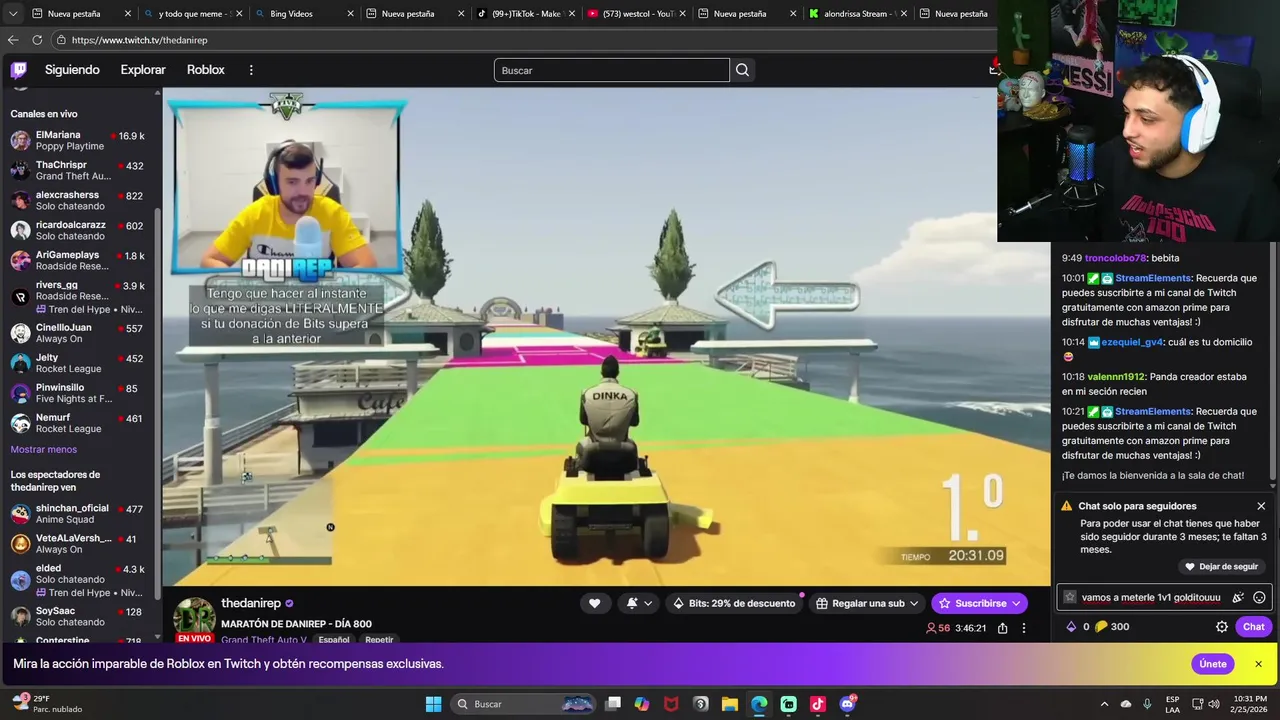The height and width of the screenshot is (720, 1280).
Task: Click the share icon under the video
Action: pyautogui.click(x=1002, y=628)
